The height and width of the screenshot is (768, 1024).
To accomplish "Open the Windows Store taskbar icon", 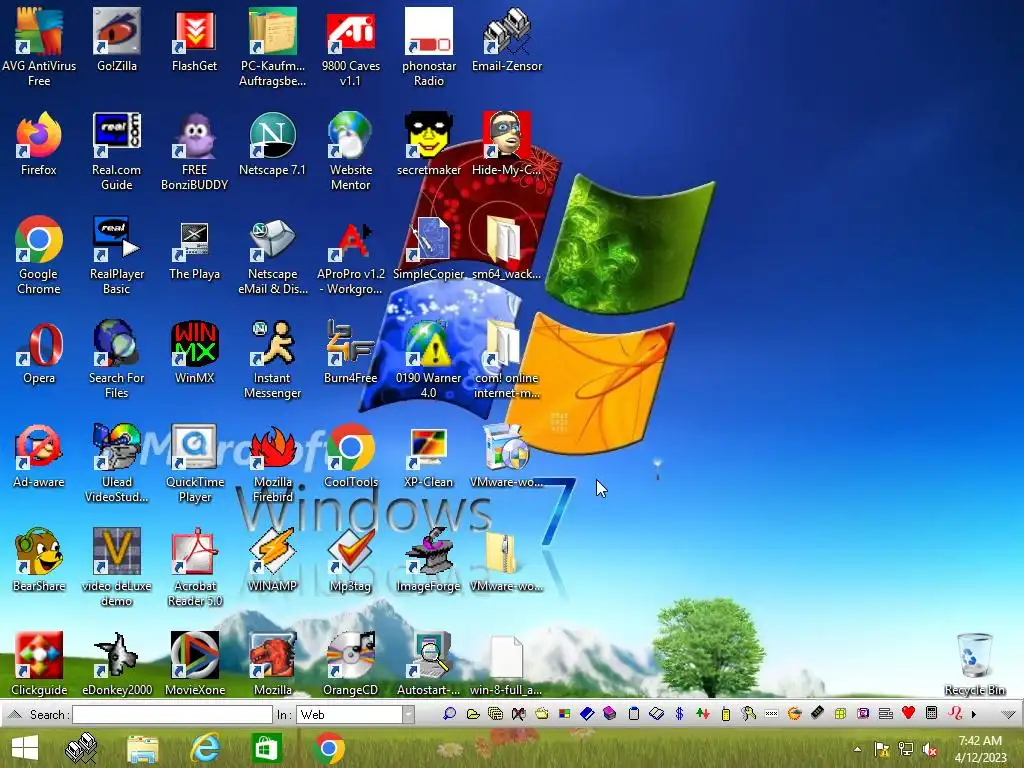I will click(266, 748).
